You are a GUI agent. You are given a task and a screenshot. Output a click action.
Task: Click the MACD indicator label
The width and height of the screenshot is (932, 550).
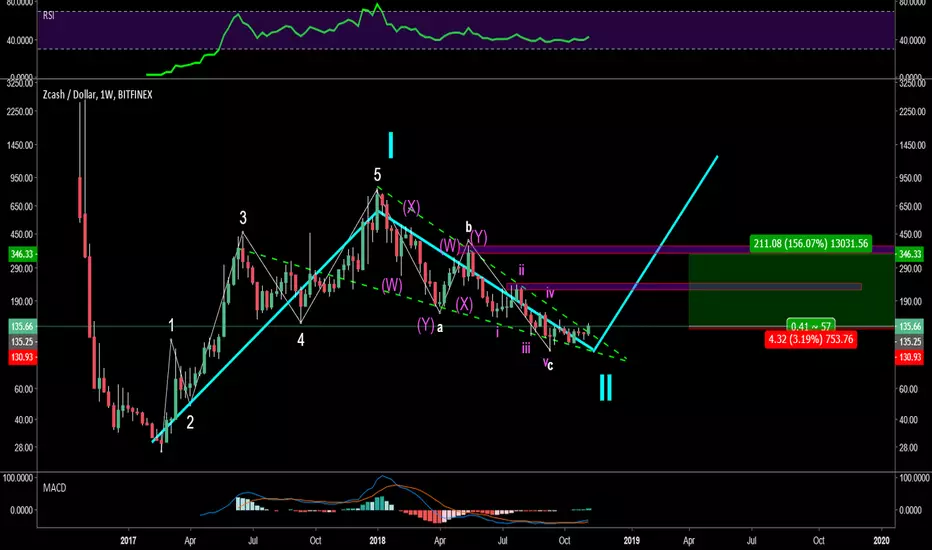tap(55, 488)
